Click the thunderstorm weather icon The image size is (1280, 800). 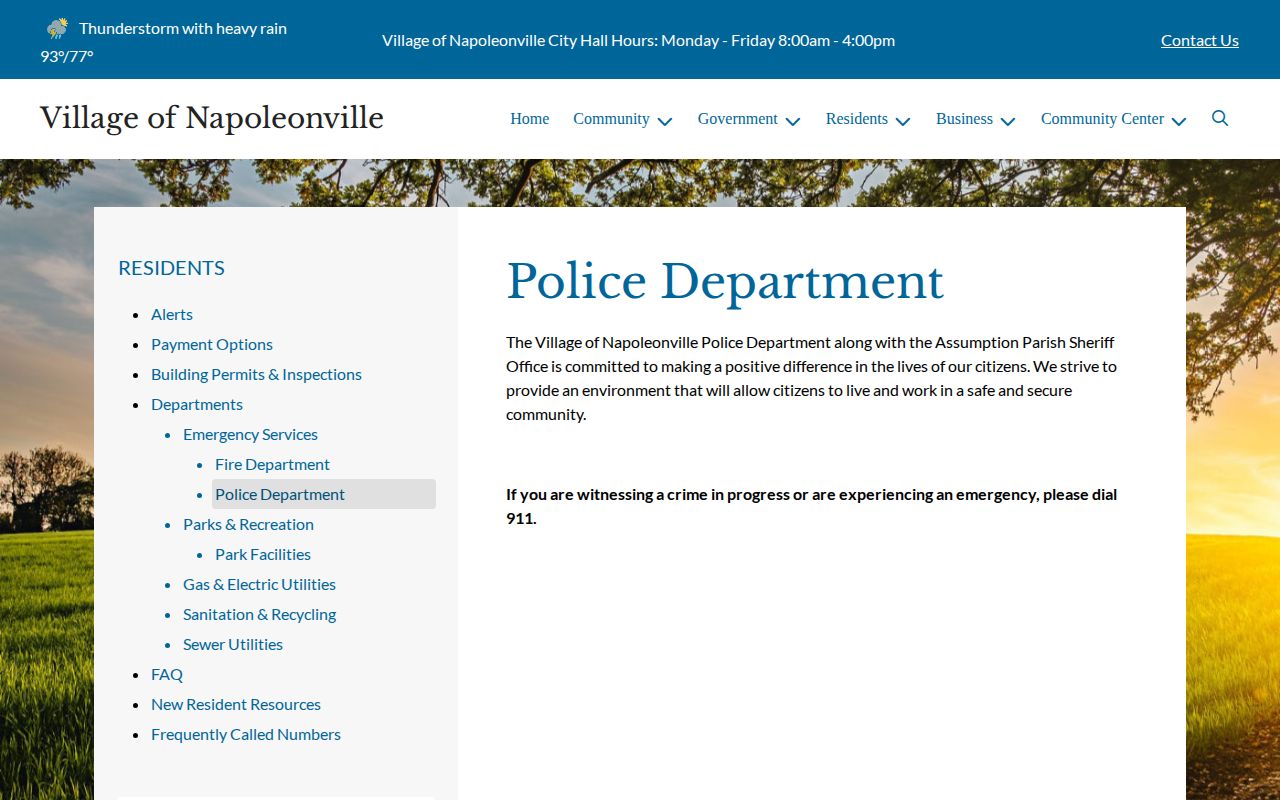[57, 28]
